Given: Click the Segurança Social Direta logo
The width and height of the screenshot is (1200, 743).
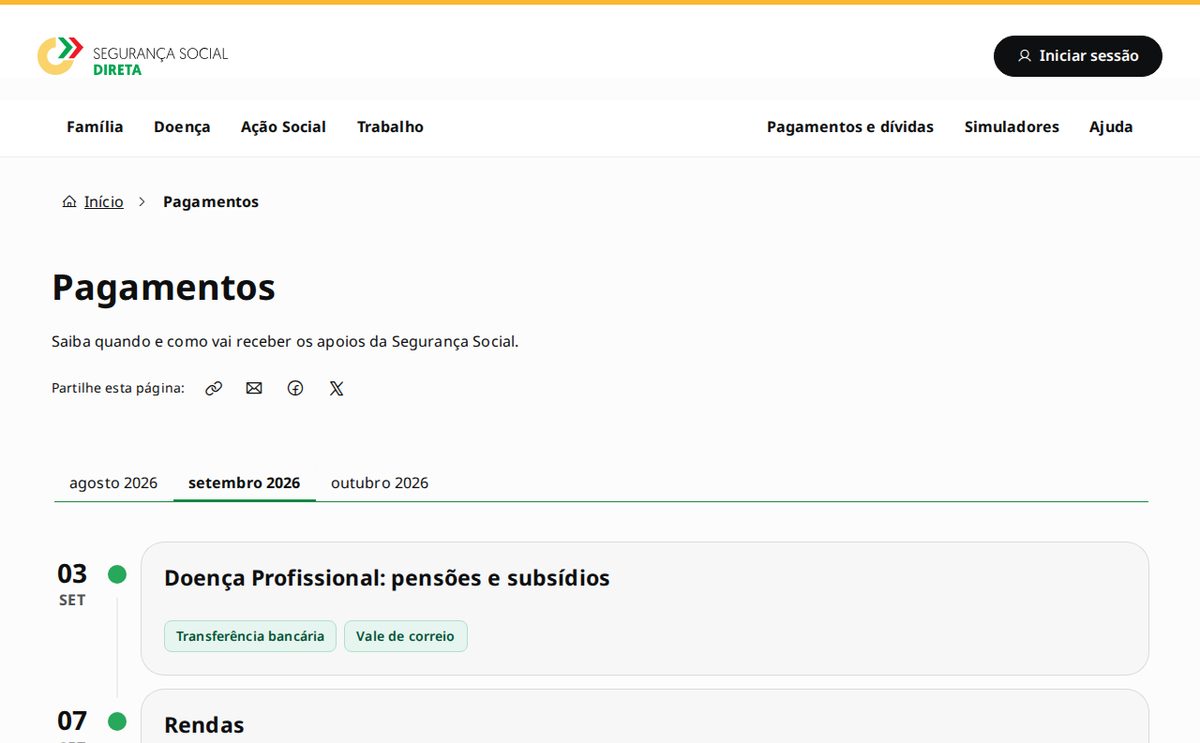Looking at the screenshot, I should 133,56.
